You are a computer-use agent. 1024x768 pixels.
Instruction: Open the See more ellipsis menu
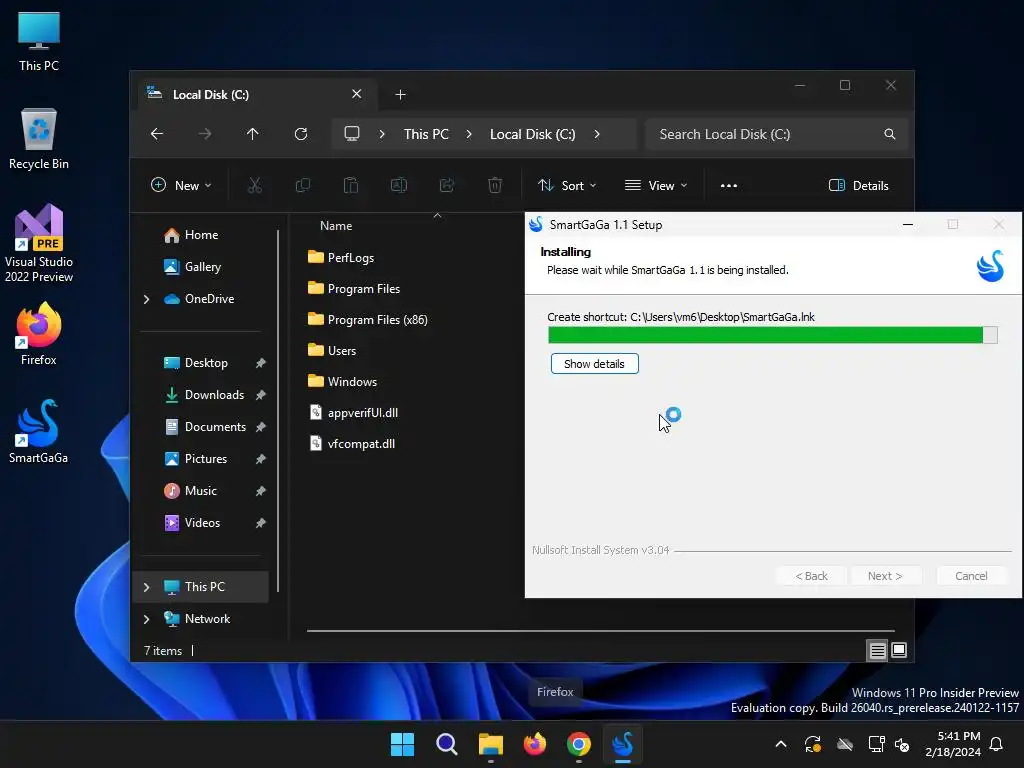coord(729,185)
